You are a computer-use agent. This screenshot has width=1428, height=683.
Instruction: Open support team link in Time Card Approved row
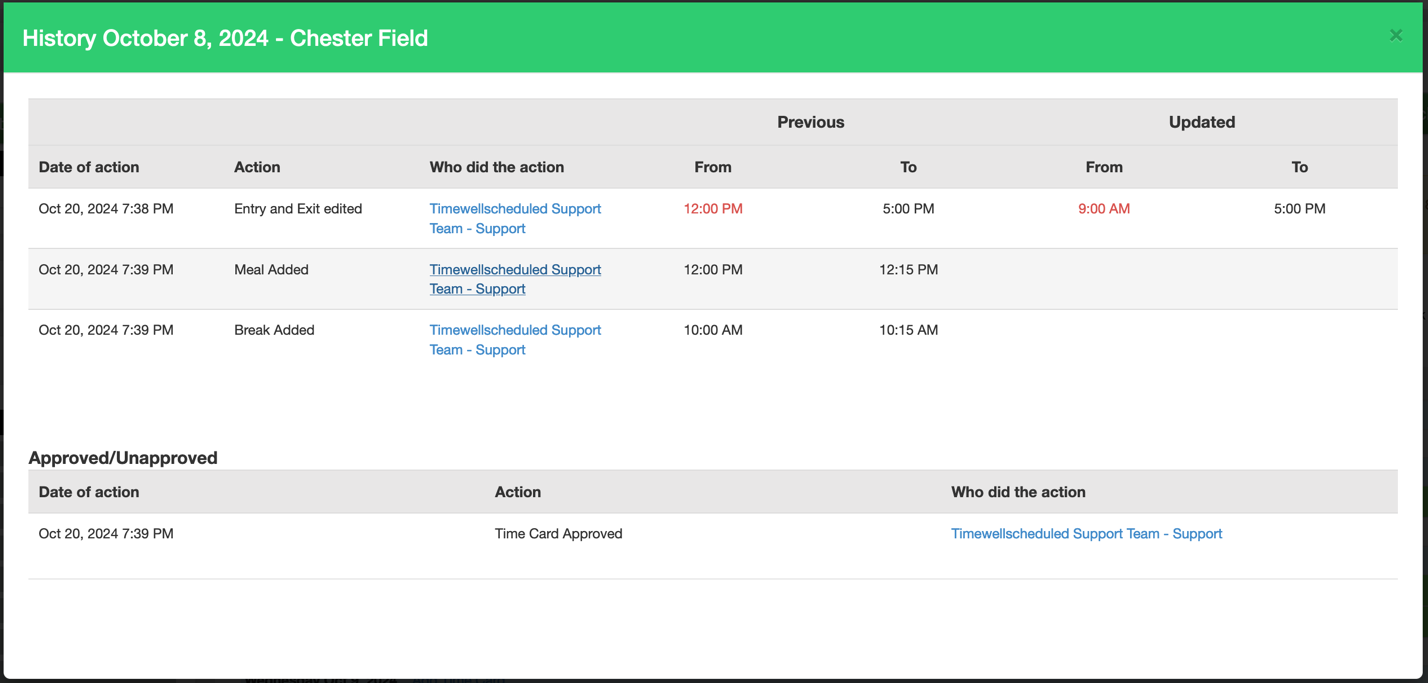click(1086, 534)
